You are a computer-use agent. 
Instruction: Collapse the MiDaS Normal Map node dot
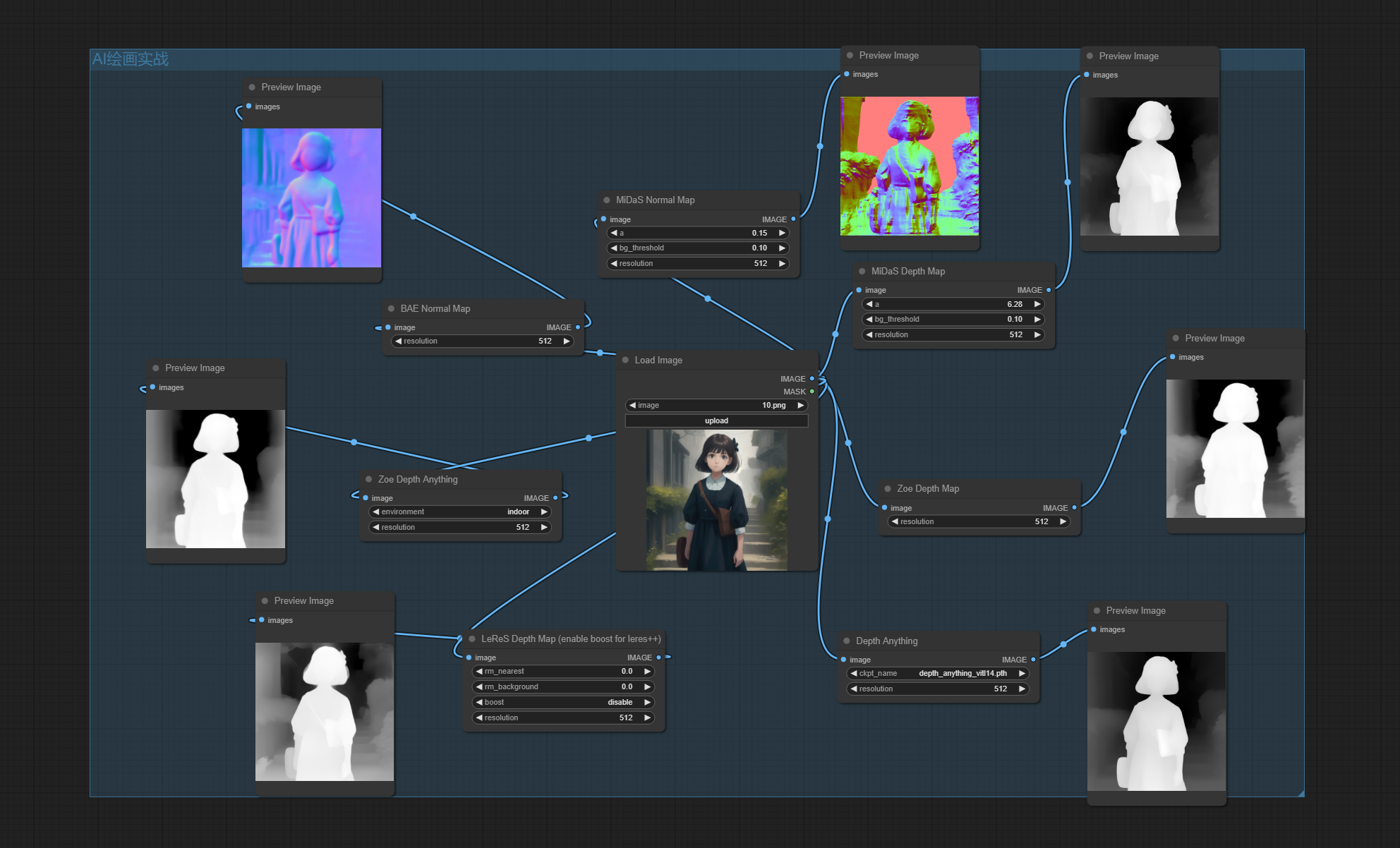[x=607, y=200]
